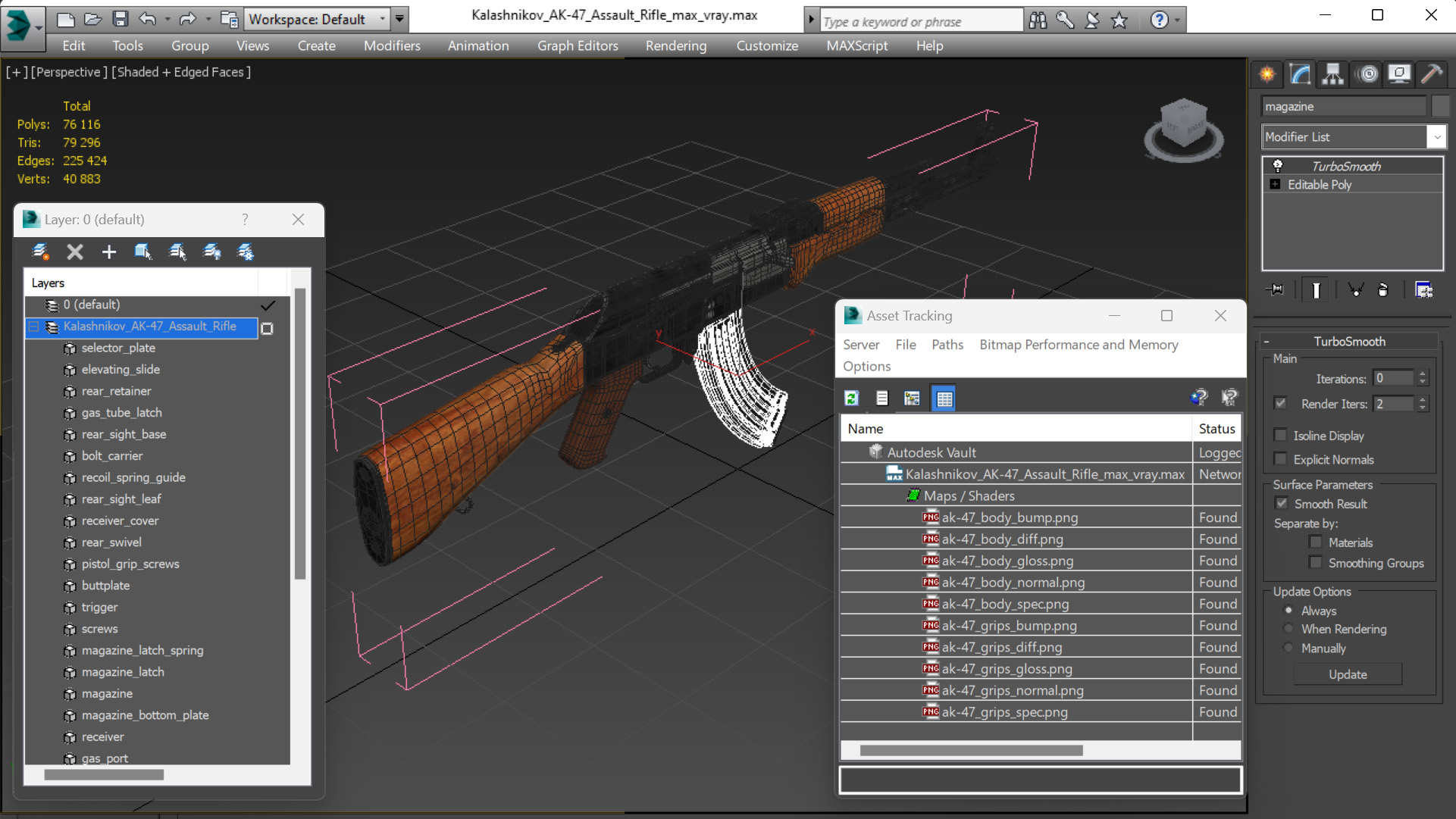Open the Paths menu in Asset Tracking
The height and width of the screenshot is (819, 1456).
coord(947,345)
